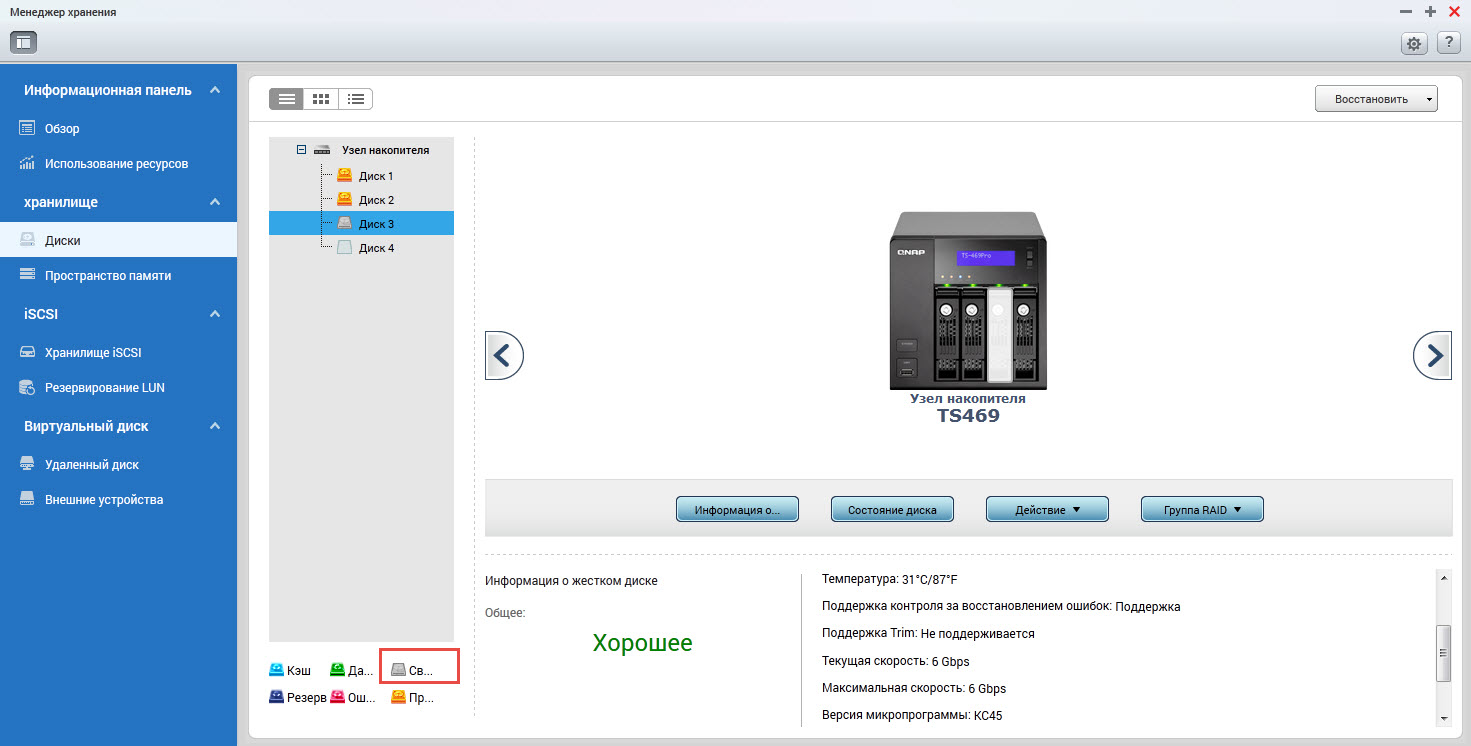Screen dimensions: 1471x746
Task: Collapse the Информационная панель section
Action: coord(215,90)
